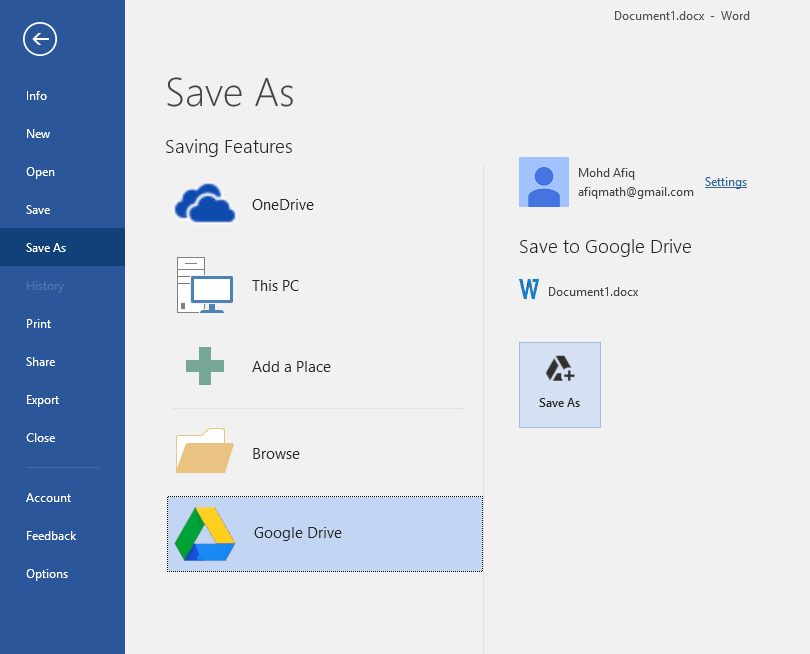Image resolution: width=810 pixels, height=654 pixels.
Task: Select the Google Drive triangle icon
Action: pyautogui.click(x=204, y=534)
